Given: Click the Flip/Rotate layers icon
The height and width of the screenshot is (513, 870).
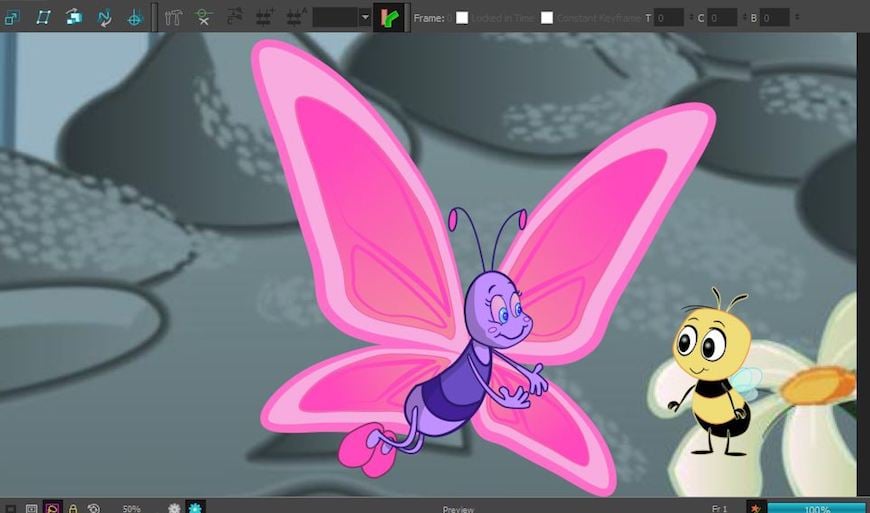Looking at the screenshot, I should 73,18.
